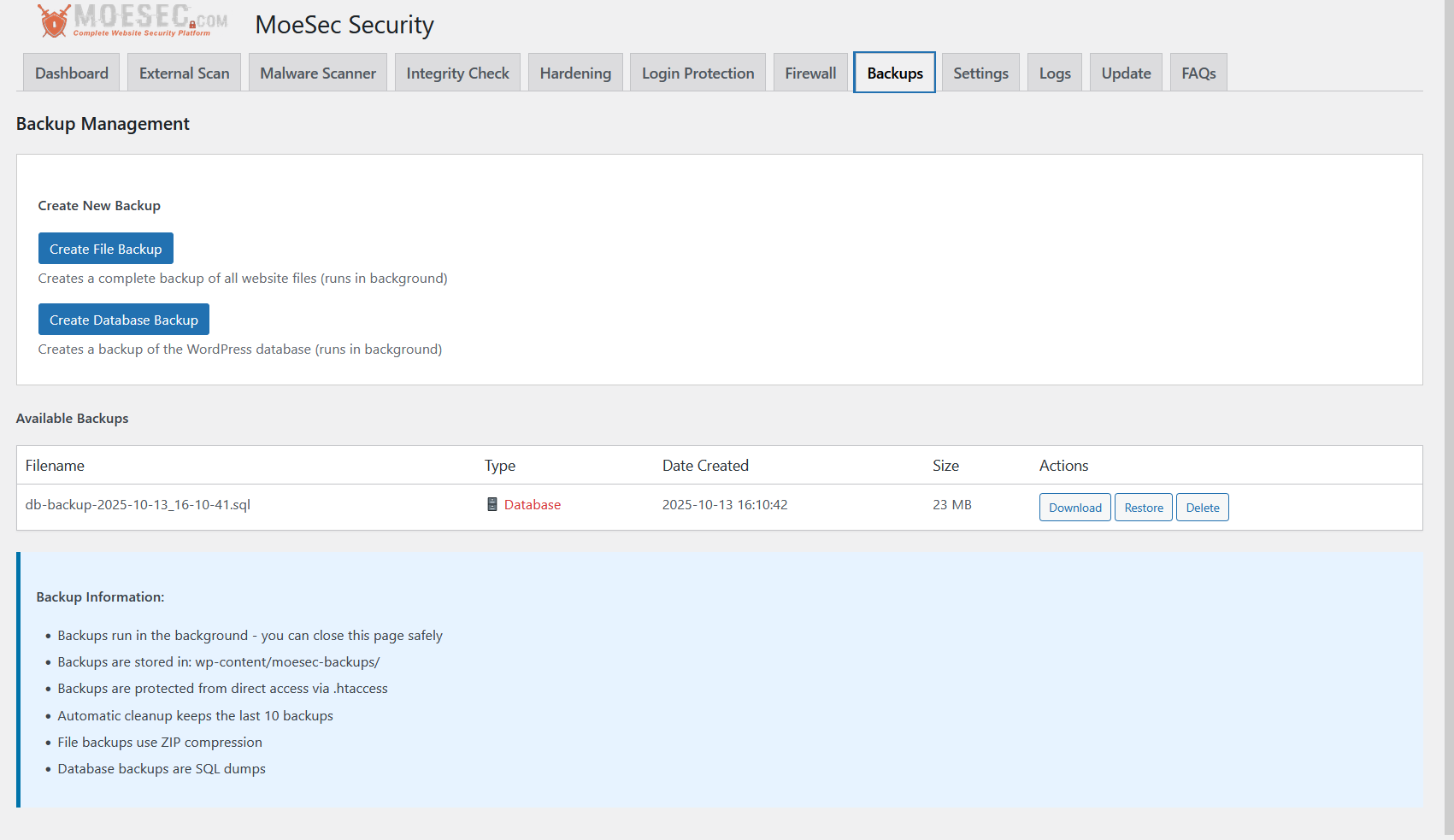Screen dimensions: 1454x840
Task: Click the MoeSec shield logo
Action: 54,21
